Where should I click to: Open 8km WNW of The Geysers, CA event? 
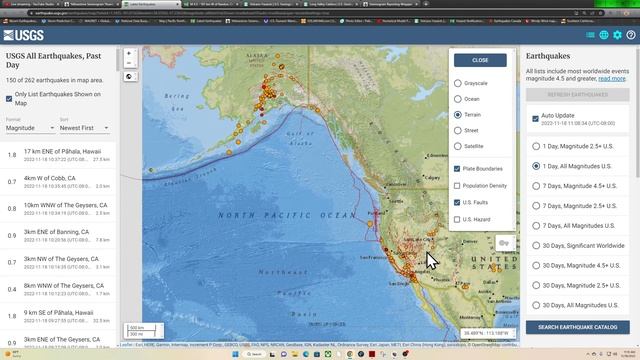coord(58,289)
